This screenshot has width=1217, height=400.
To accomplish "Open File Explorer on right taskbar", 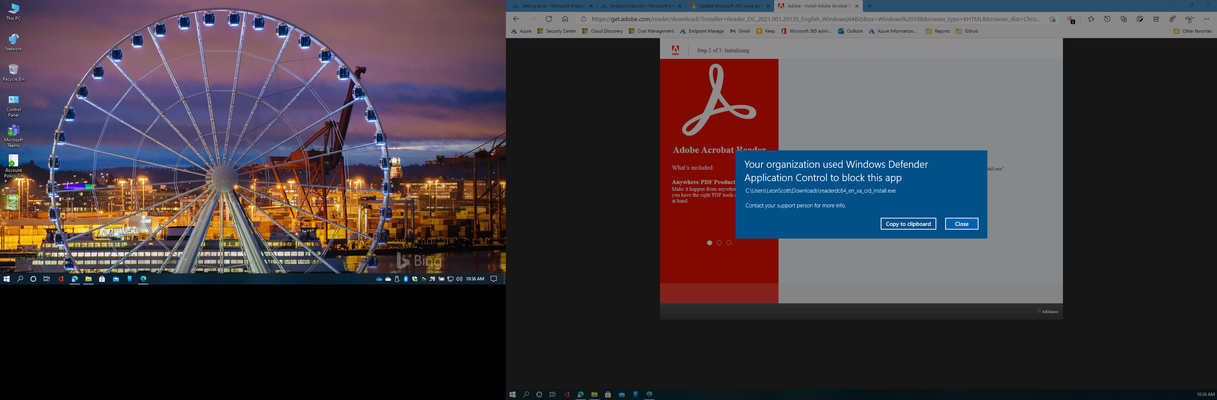I will 594,394.
